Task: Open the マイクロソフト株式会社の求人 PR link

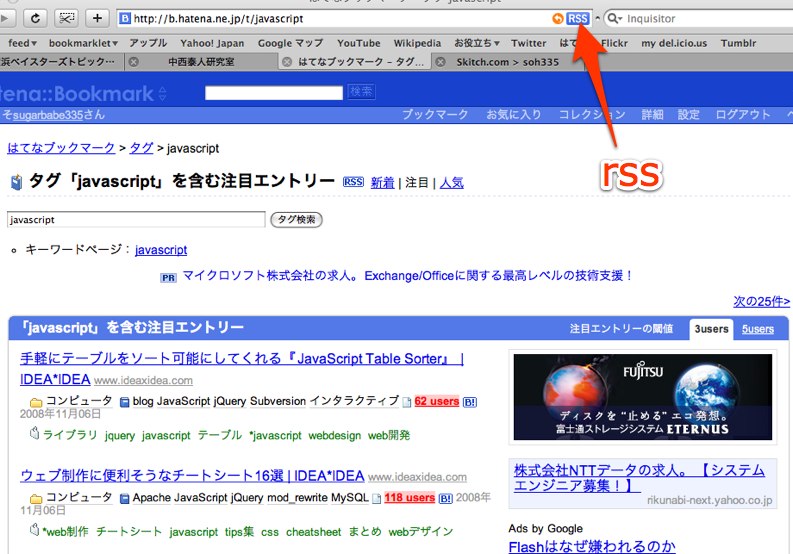Action: pyautogui.click(x=408, y=276)
